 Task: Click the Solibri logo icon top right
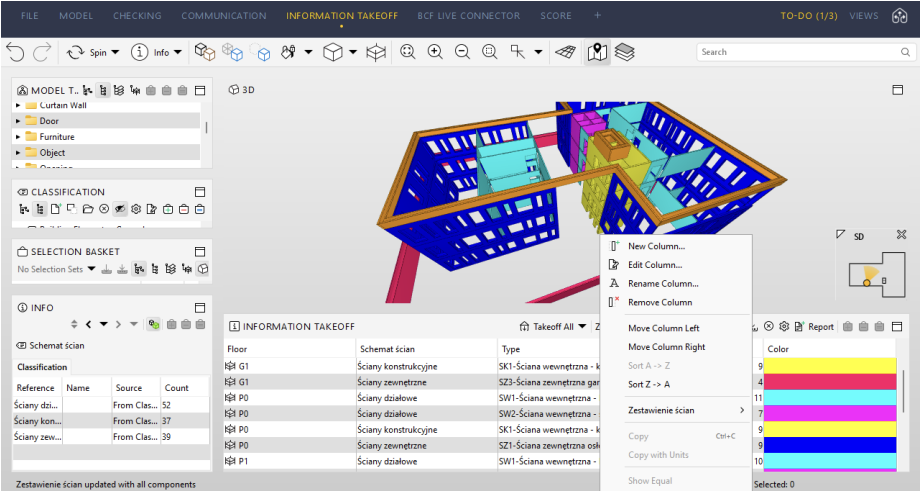900,16
